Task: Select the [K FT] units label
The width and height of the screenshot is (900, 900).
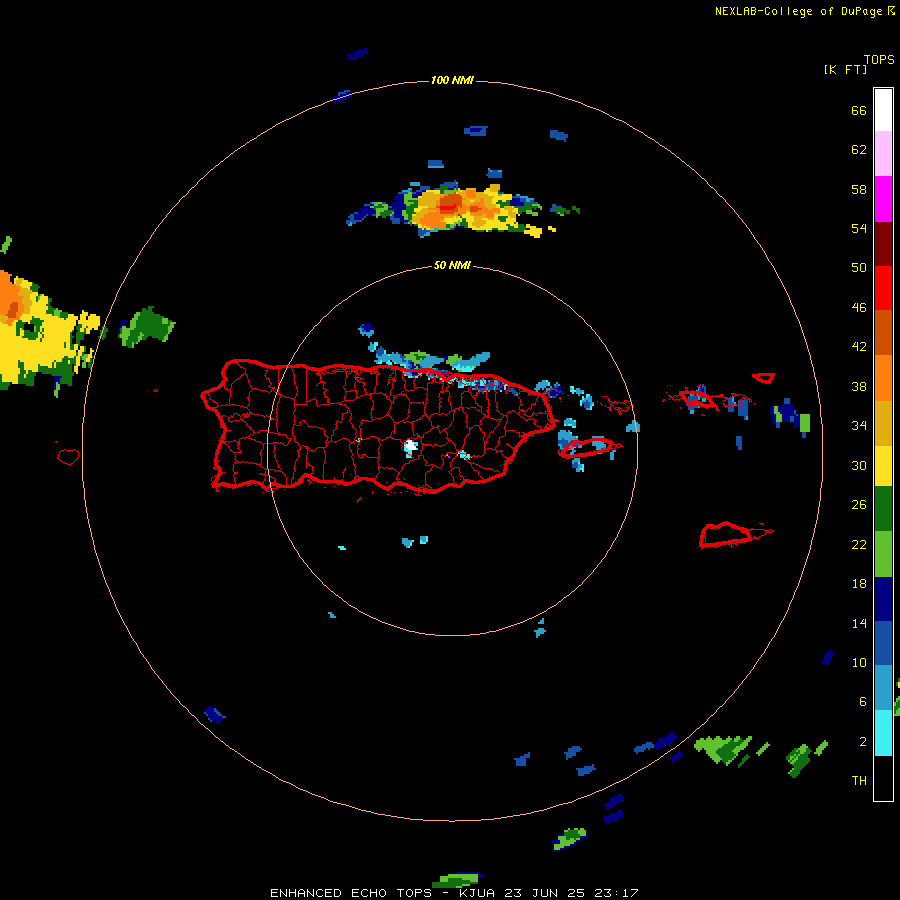Action: pyautogui.click(x=845, y=69)
